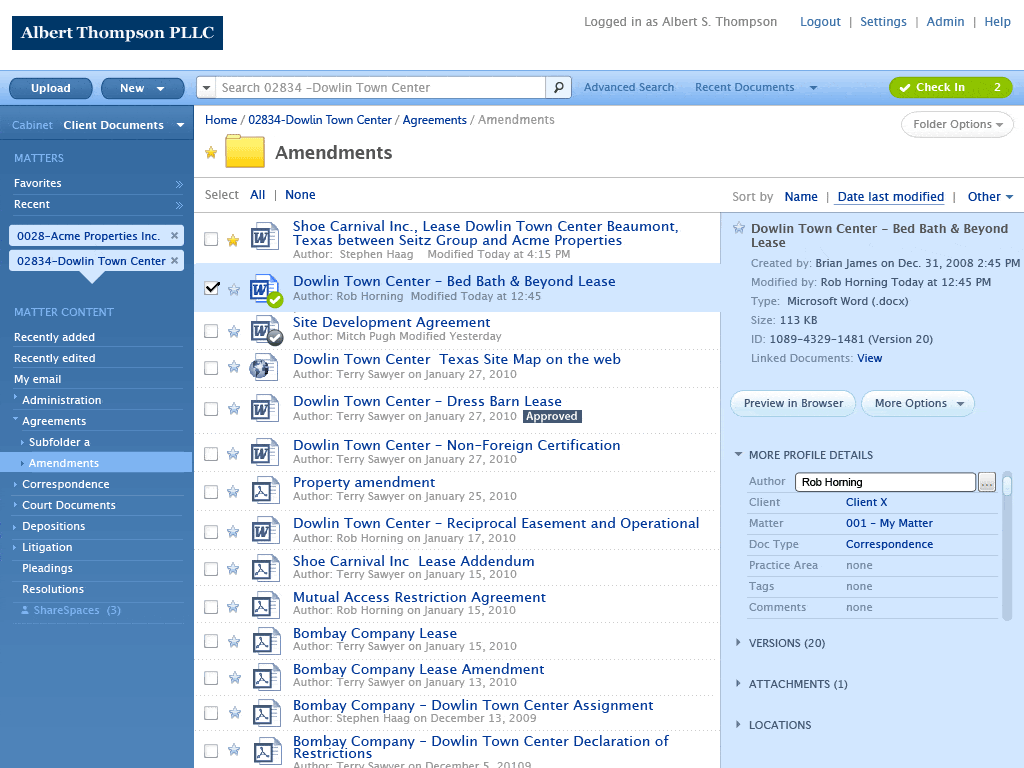Click the Preview in Browser button
This screenshot has height=768, width=1024.
792,403
